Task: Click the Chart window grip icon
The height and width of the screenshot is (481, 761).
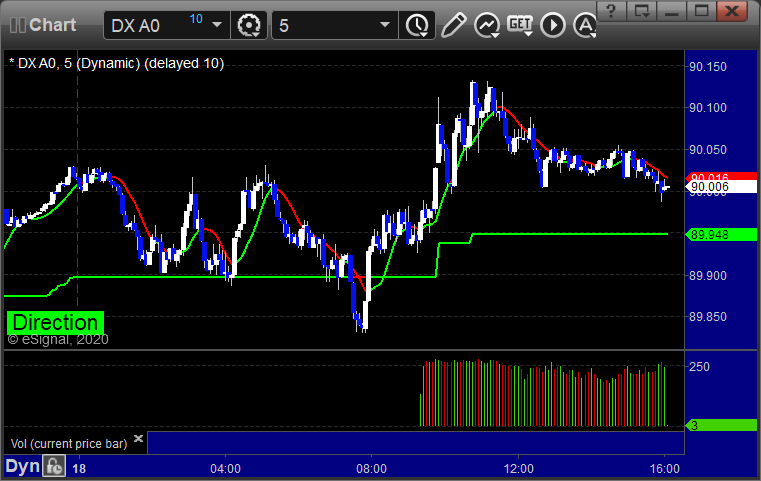Action: tap(17, 25)
